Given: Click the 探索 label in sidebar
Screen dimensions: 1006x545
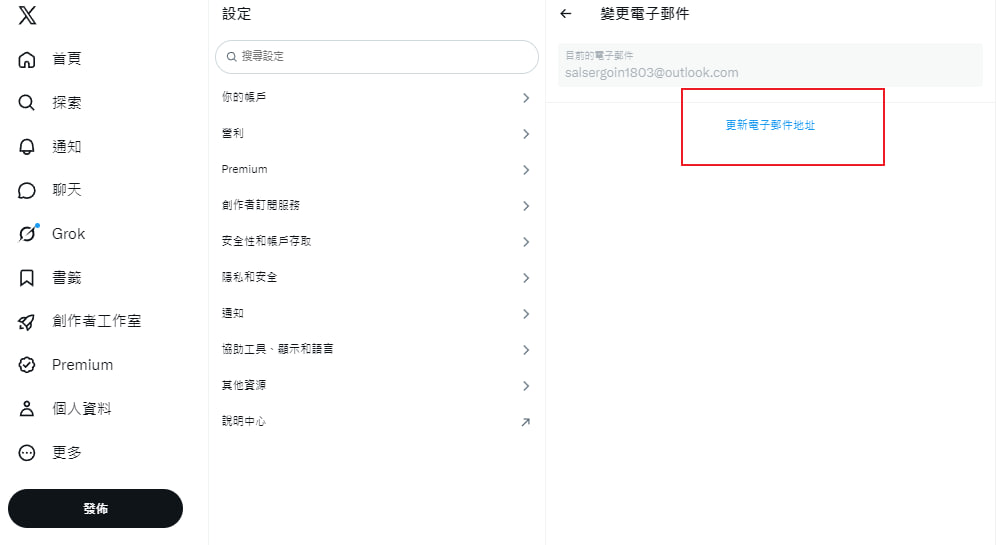Looking at the screenshot, I should 67,103.
